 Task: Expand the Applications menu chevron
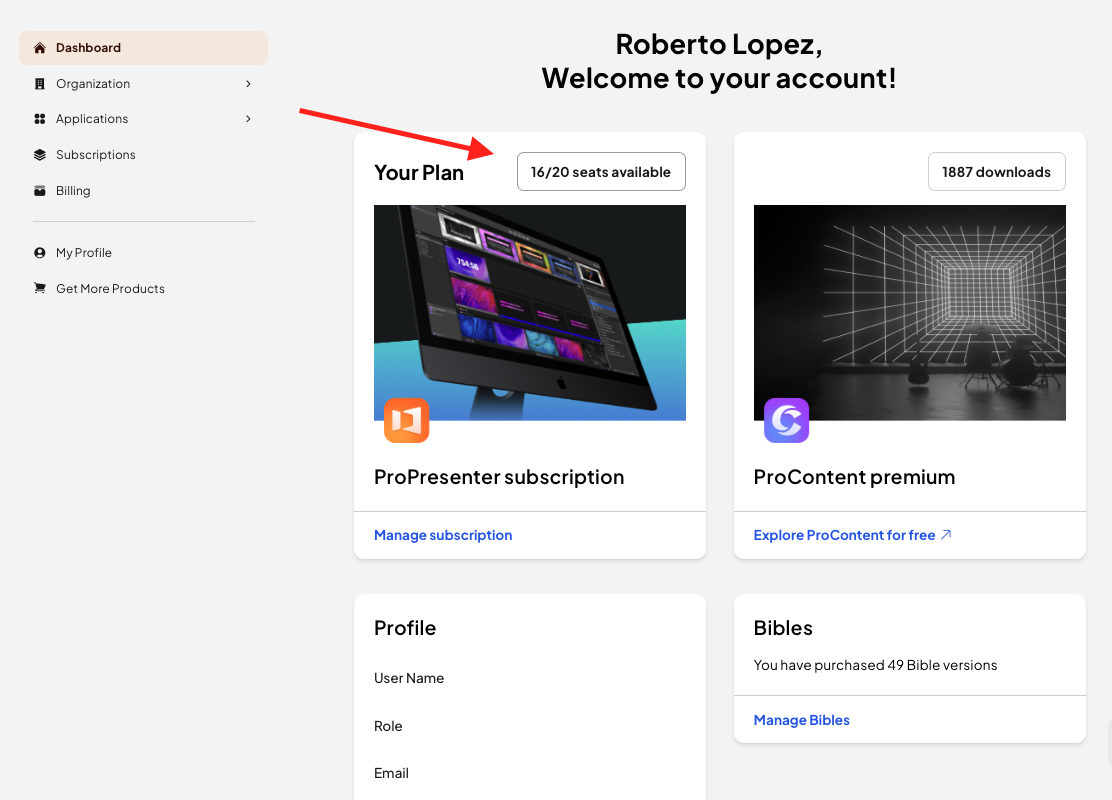248,118
